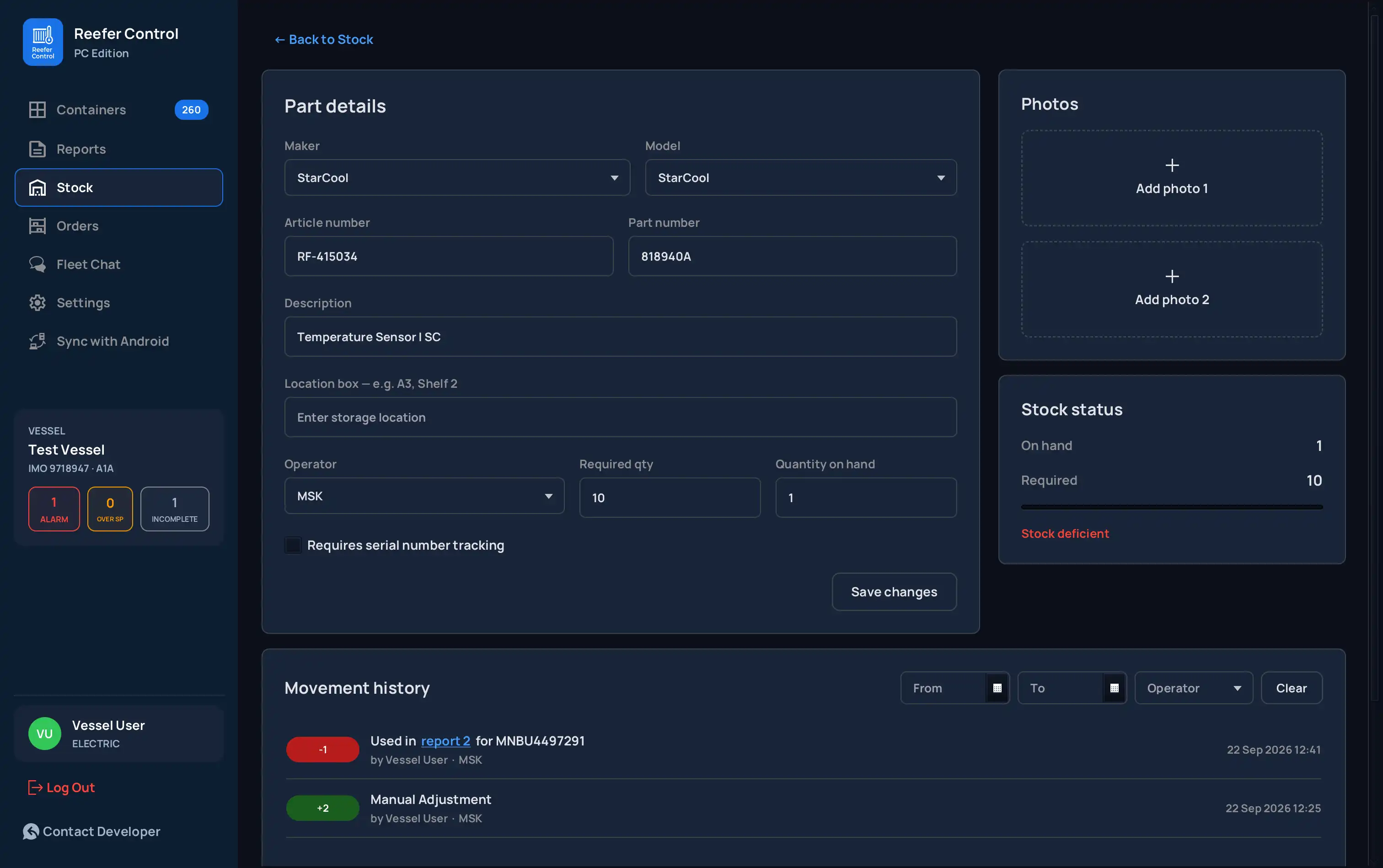Click the stock level progress bar
1383x868 pixels.
coord(1172,507)
